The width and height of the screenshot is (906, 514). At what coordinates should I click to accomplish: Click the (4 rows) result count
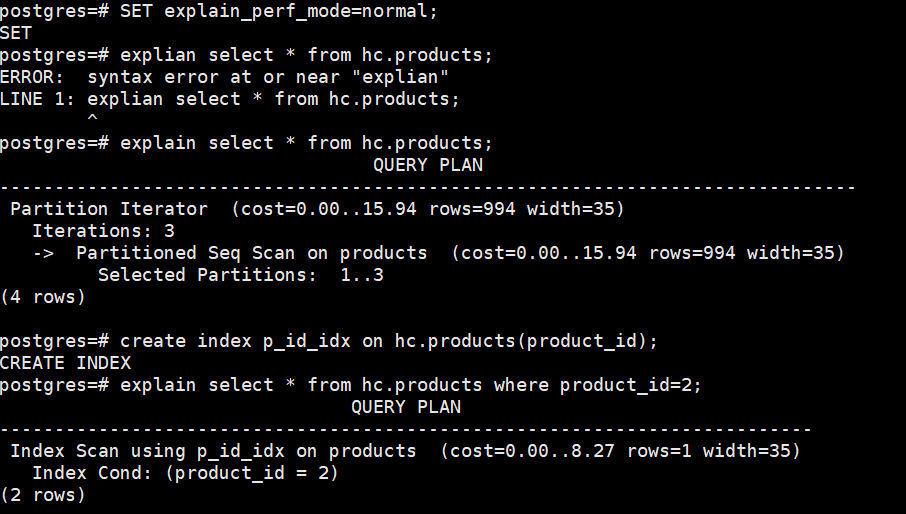point(43,297)
